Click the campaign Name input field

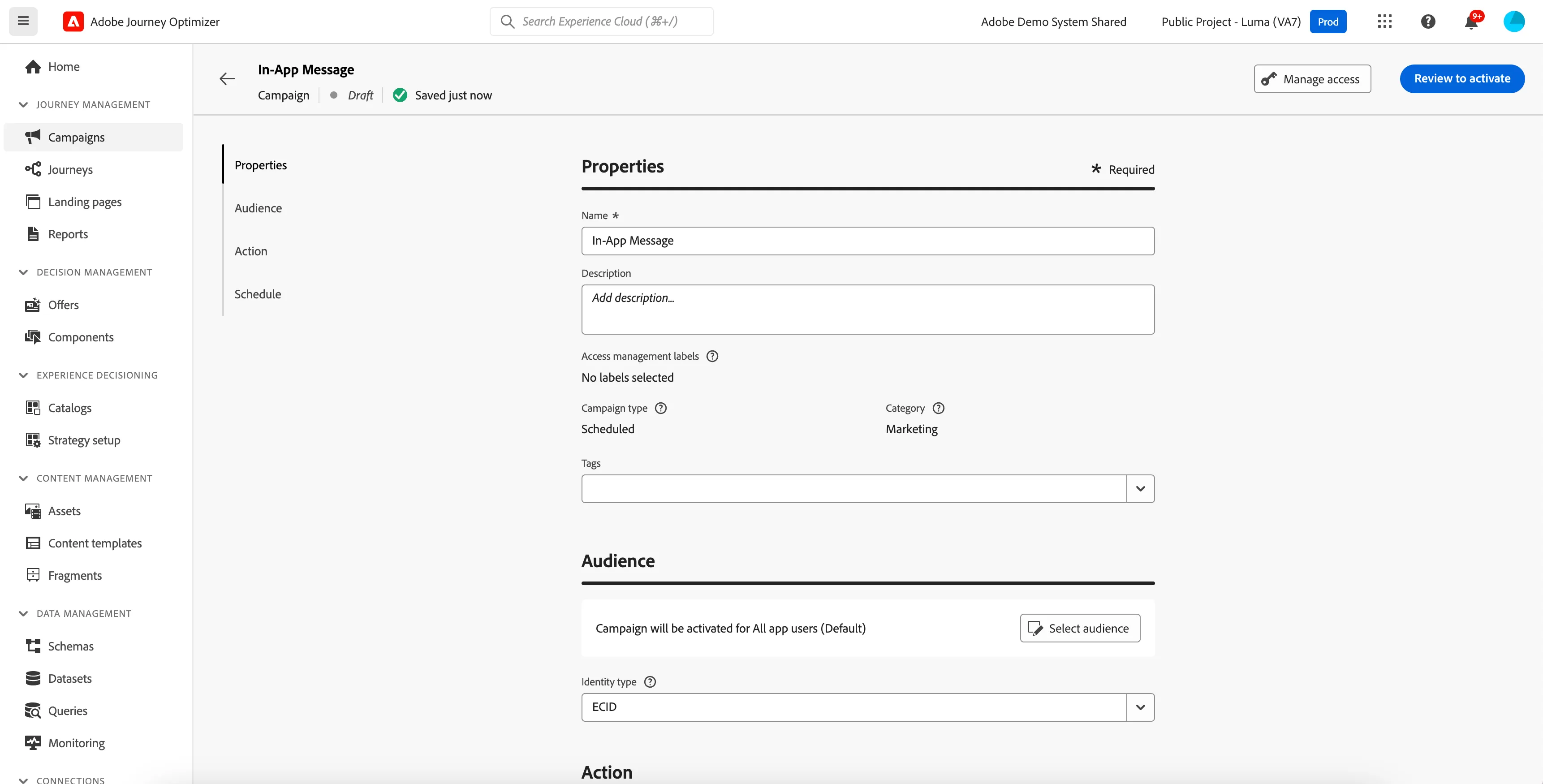[x=867, y=241]
